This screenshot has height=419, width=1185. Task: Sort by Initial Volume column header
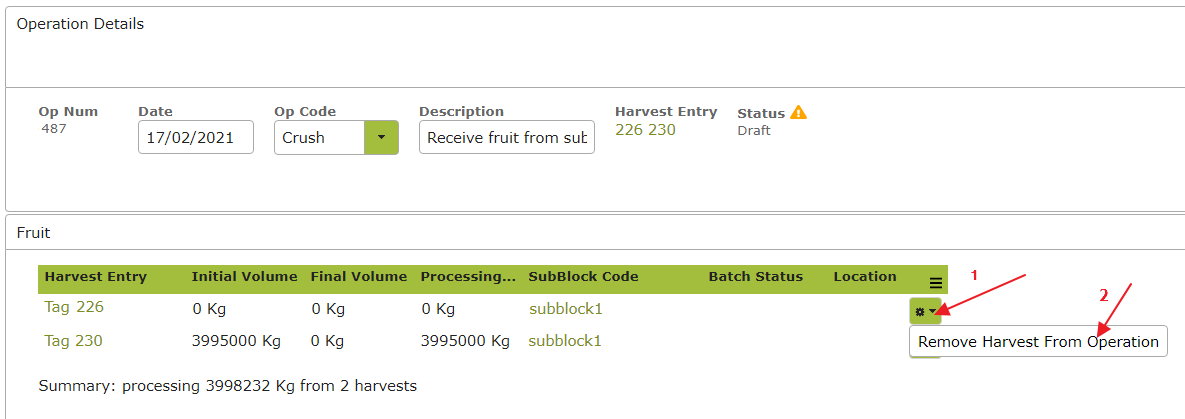[245, 277]
